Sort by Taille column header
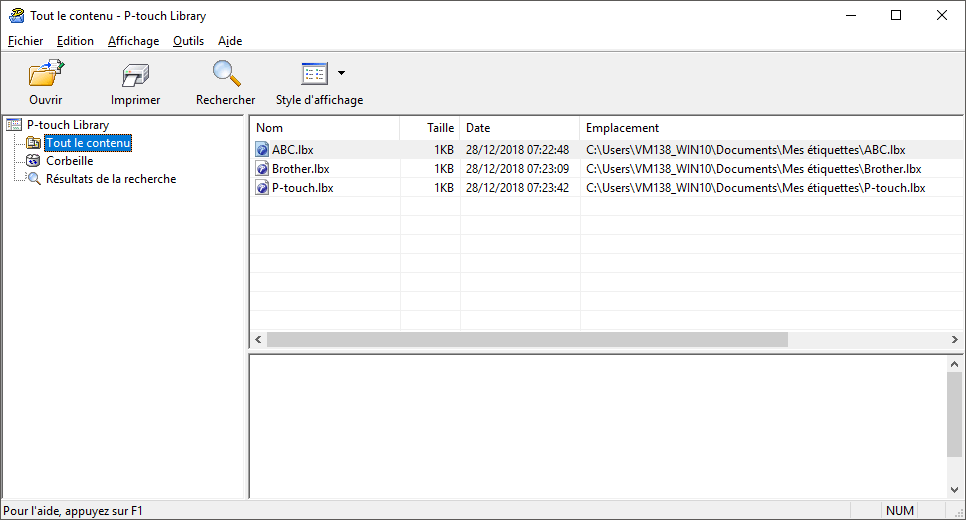This screenshot has width=966, height=520. point(430,128)
